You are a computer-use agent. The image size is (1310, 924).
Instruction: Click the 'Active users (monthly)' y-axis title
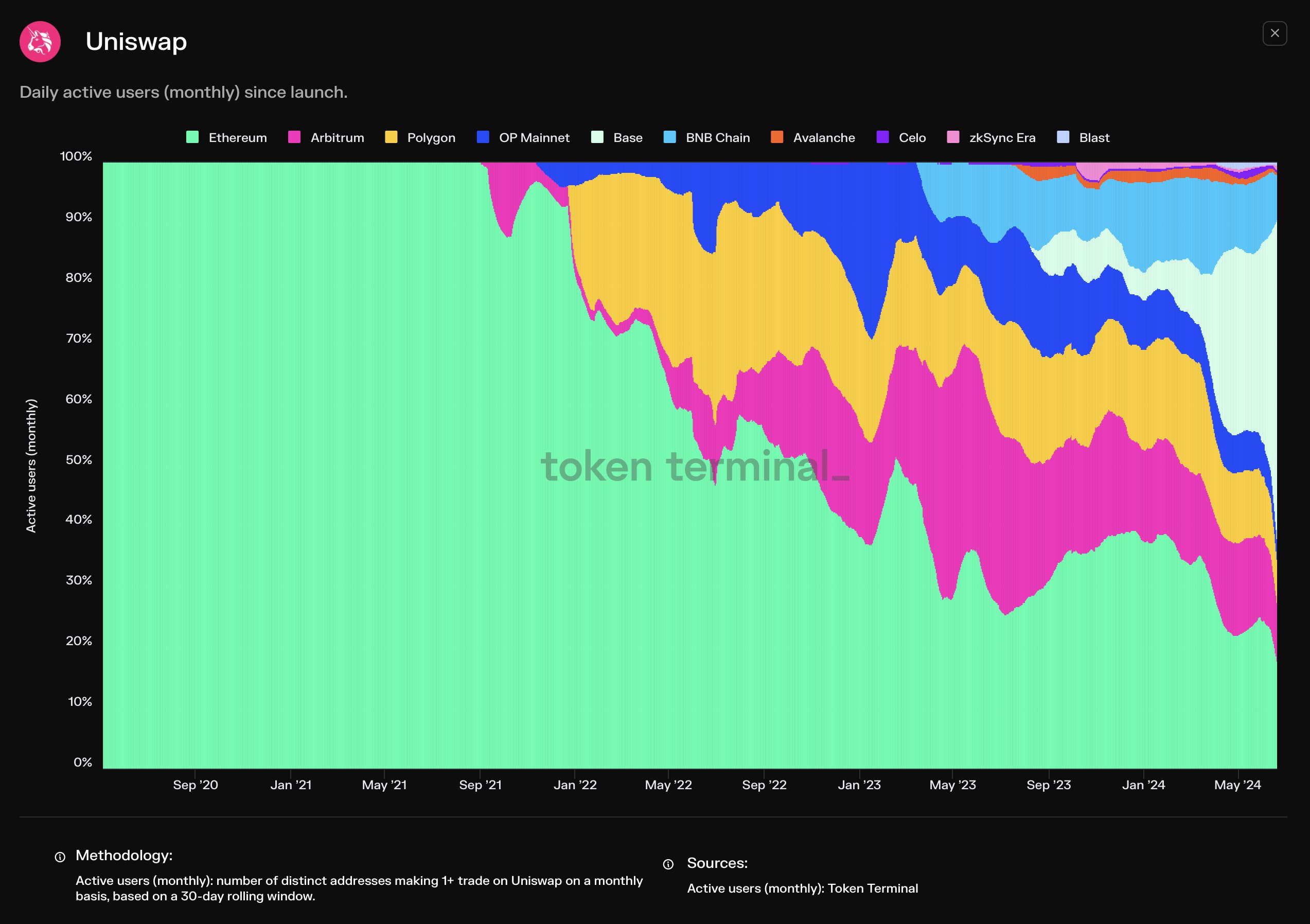[31, 466]
